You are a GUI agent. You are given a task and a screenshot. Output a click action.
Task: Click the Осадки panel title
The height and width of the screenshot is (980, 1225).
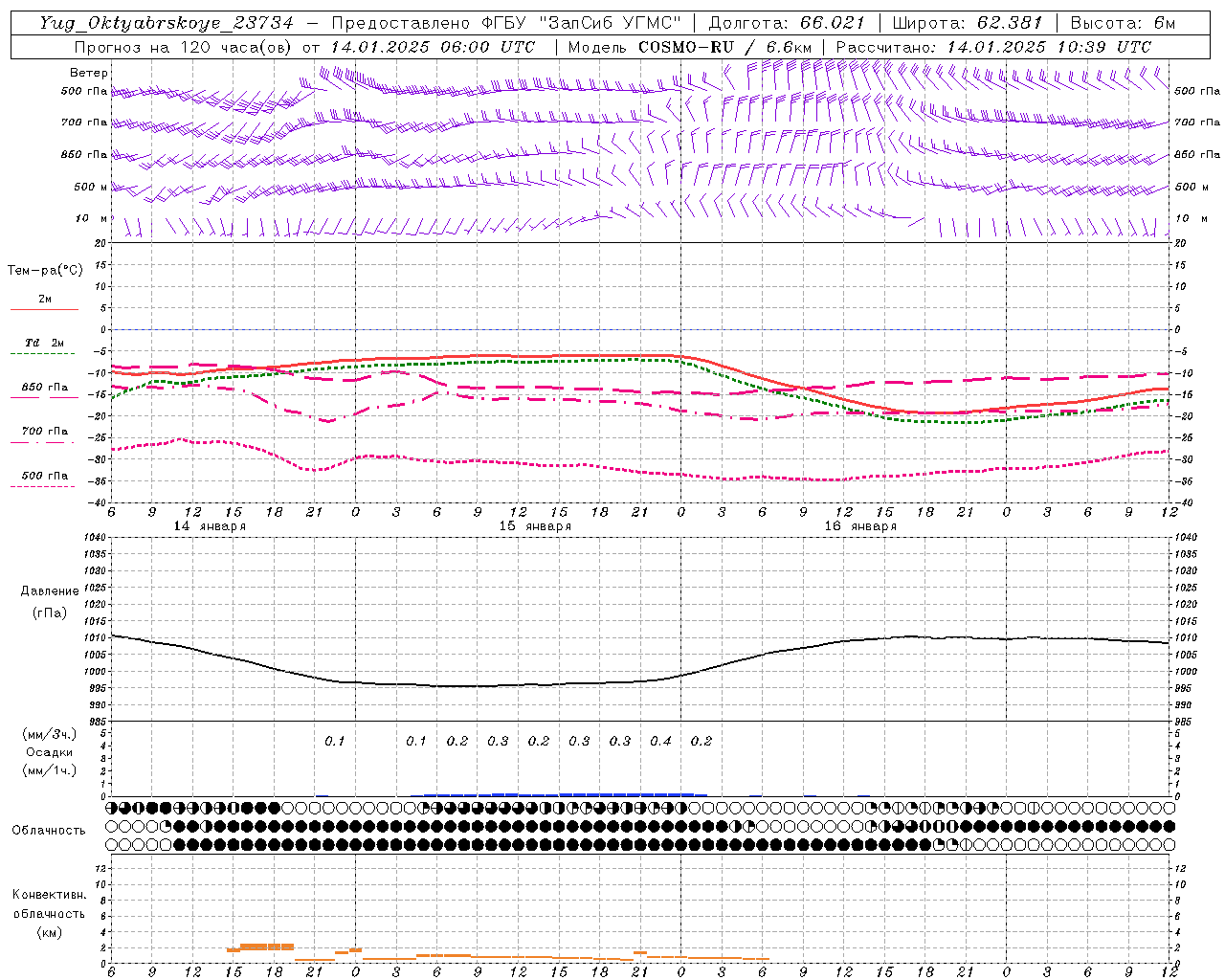coord(50,752)
